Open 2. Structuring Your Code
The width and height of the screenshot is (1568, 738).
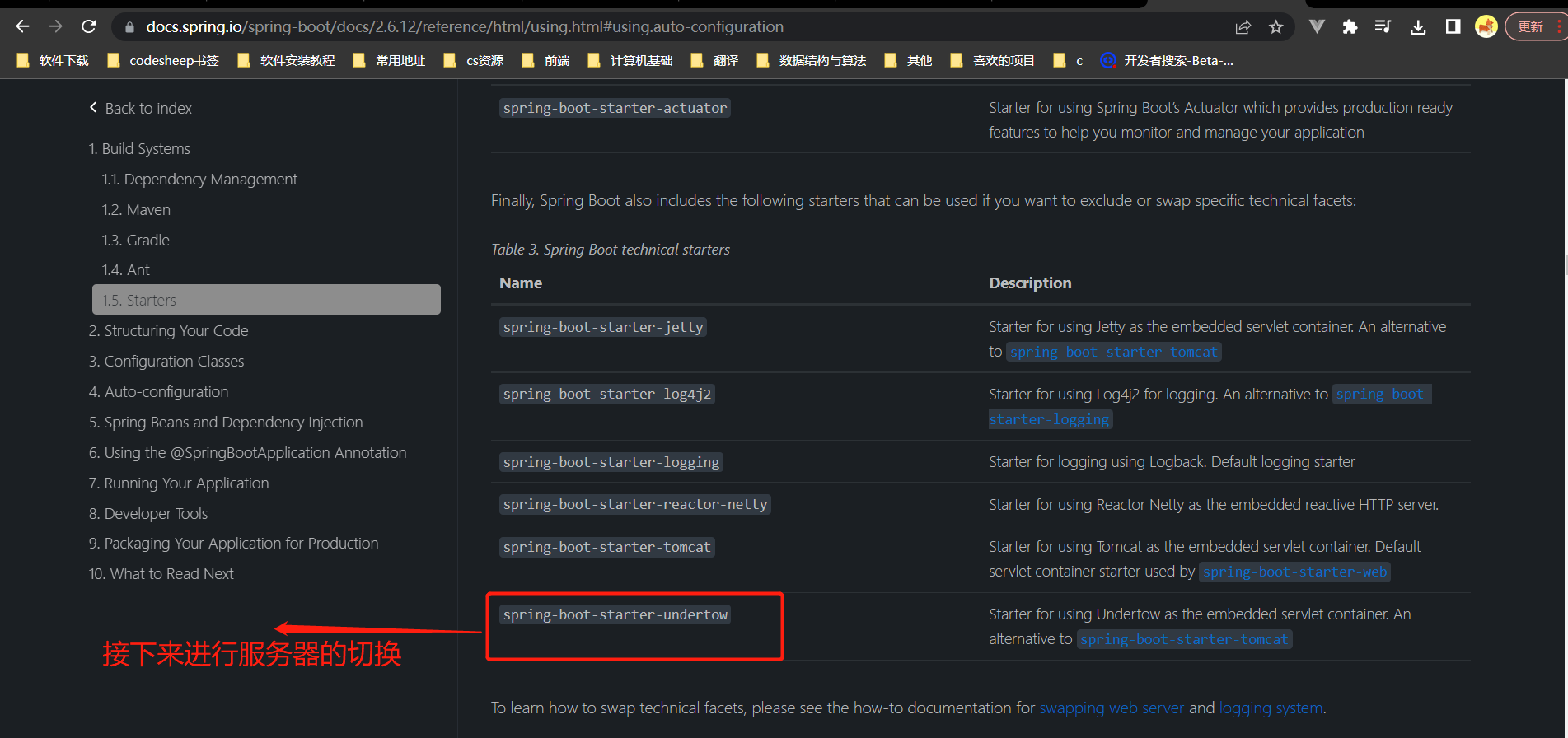pos(169,330)
